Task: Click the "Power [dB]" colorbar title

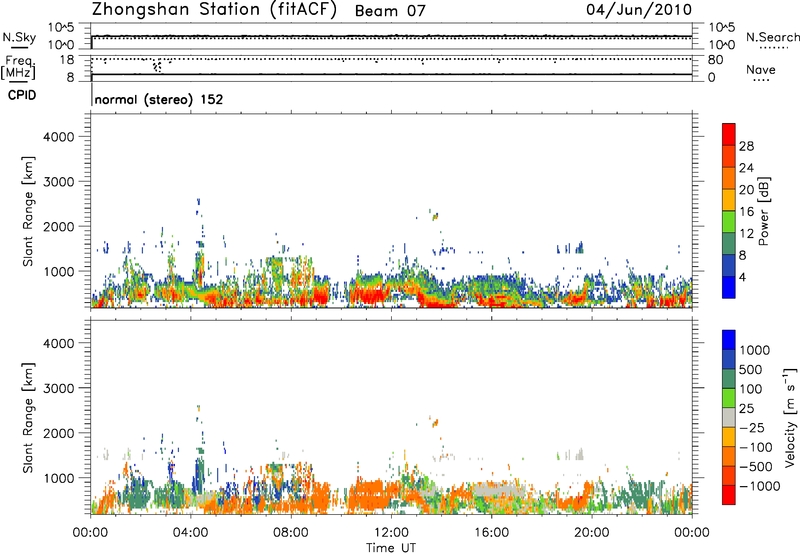Action: pos(763,211)
